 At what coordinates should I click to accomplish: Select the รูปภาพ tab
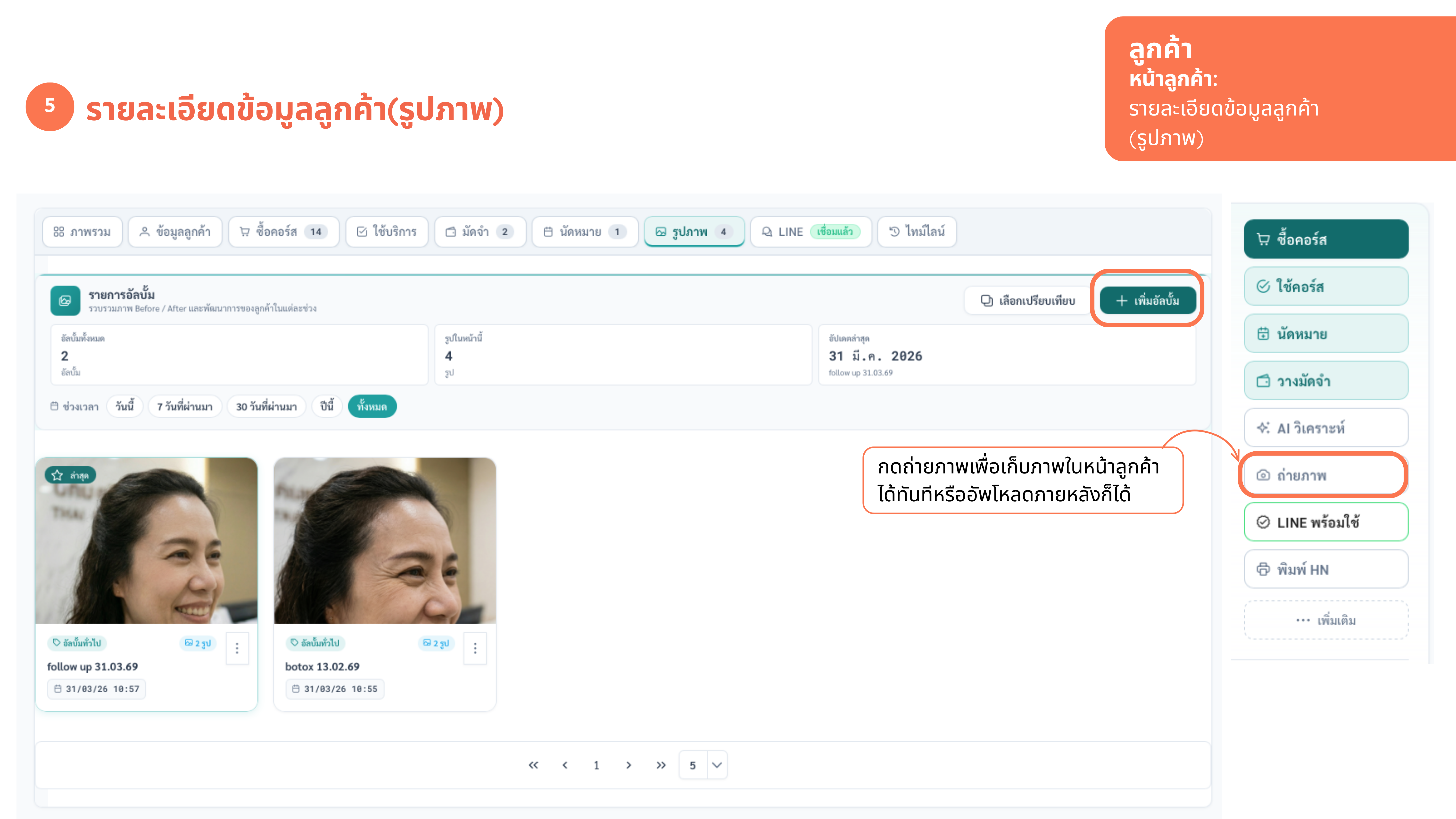(x=694, y=232)
